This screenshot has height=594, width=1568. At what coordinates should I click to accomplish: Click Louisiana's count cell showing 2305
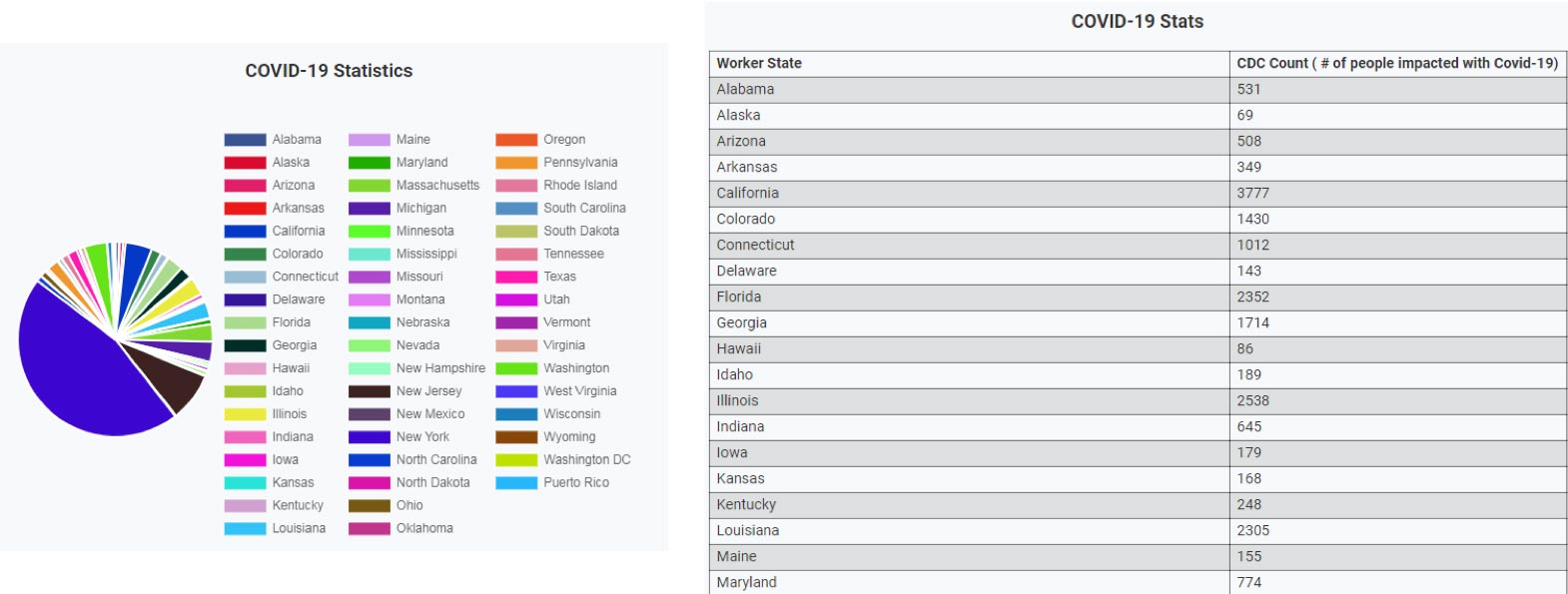click(1252, 530)
